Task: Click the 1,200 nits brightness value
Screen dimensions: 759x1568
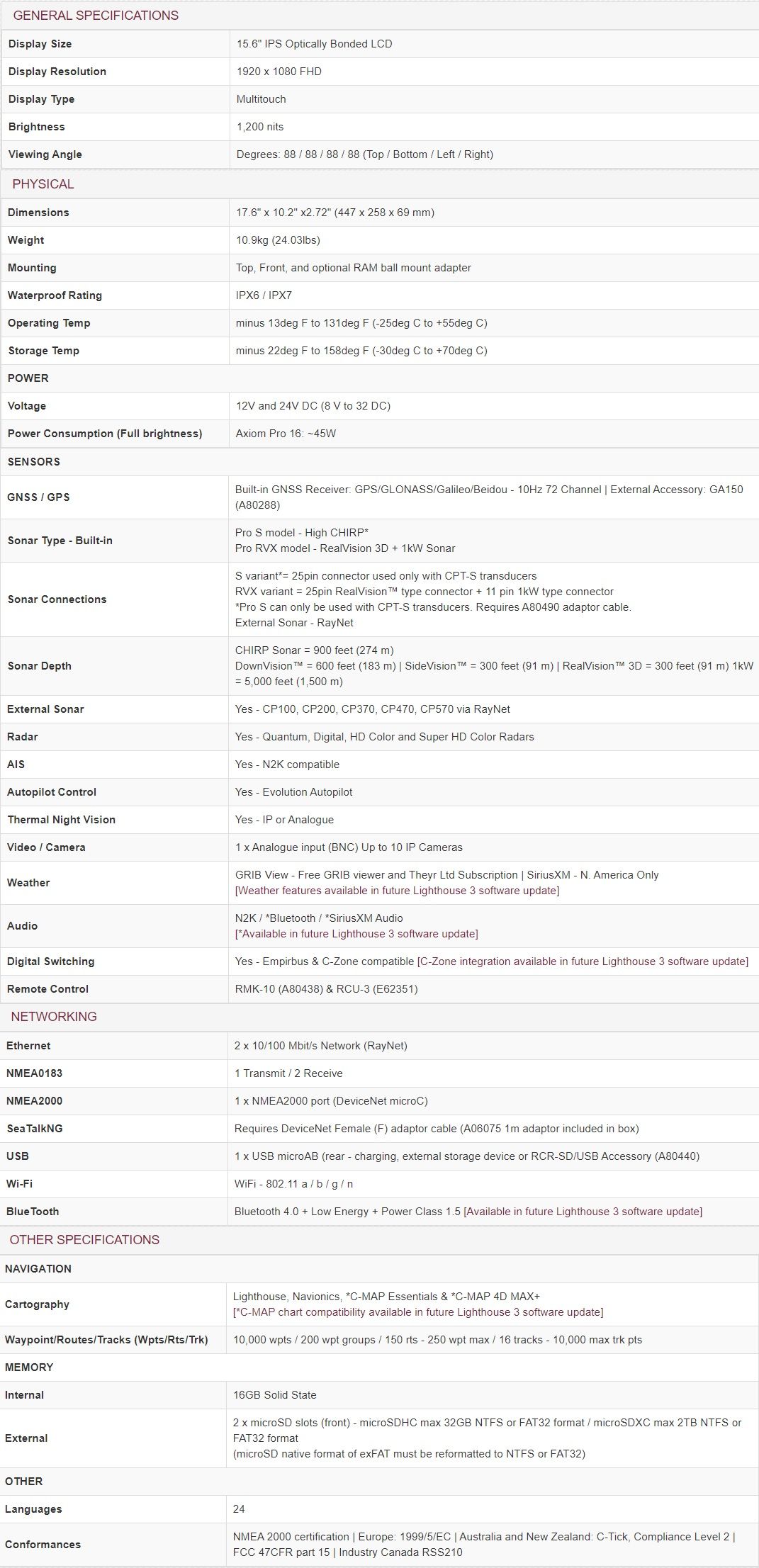Action: (260, 127)
